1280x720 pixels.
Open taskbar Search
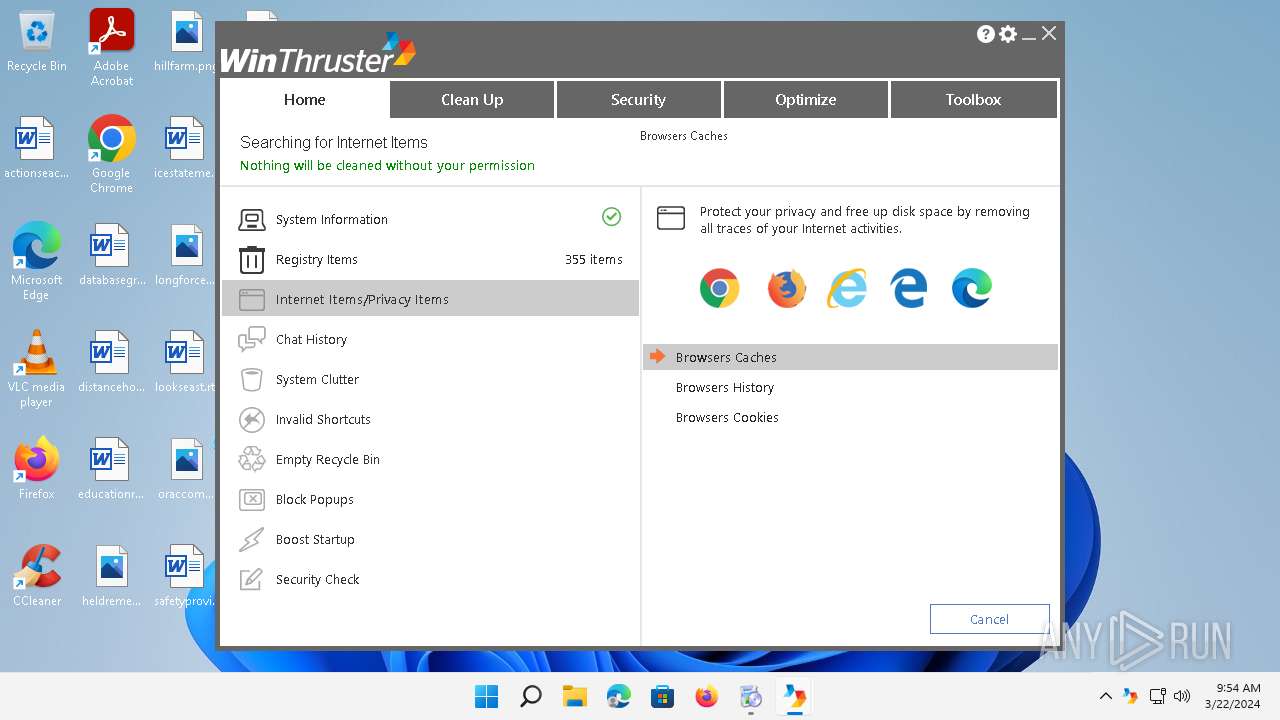tap(531, 696)
